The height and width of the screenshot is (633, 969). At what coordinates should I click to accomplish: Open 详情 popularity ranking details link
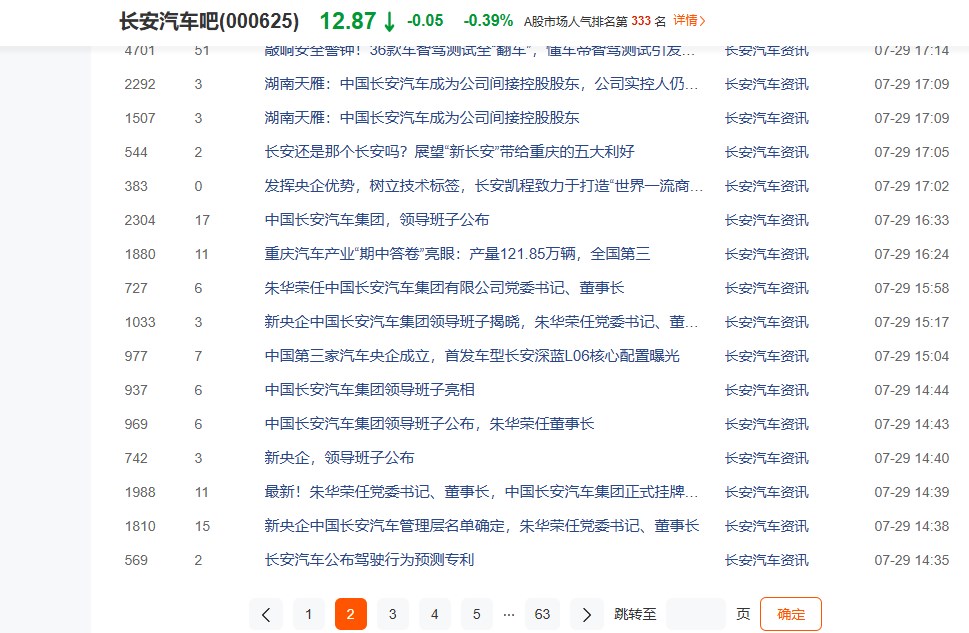(x=689, y=20)
